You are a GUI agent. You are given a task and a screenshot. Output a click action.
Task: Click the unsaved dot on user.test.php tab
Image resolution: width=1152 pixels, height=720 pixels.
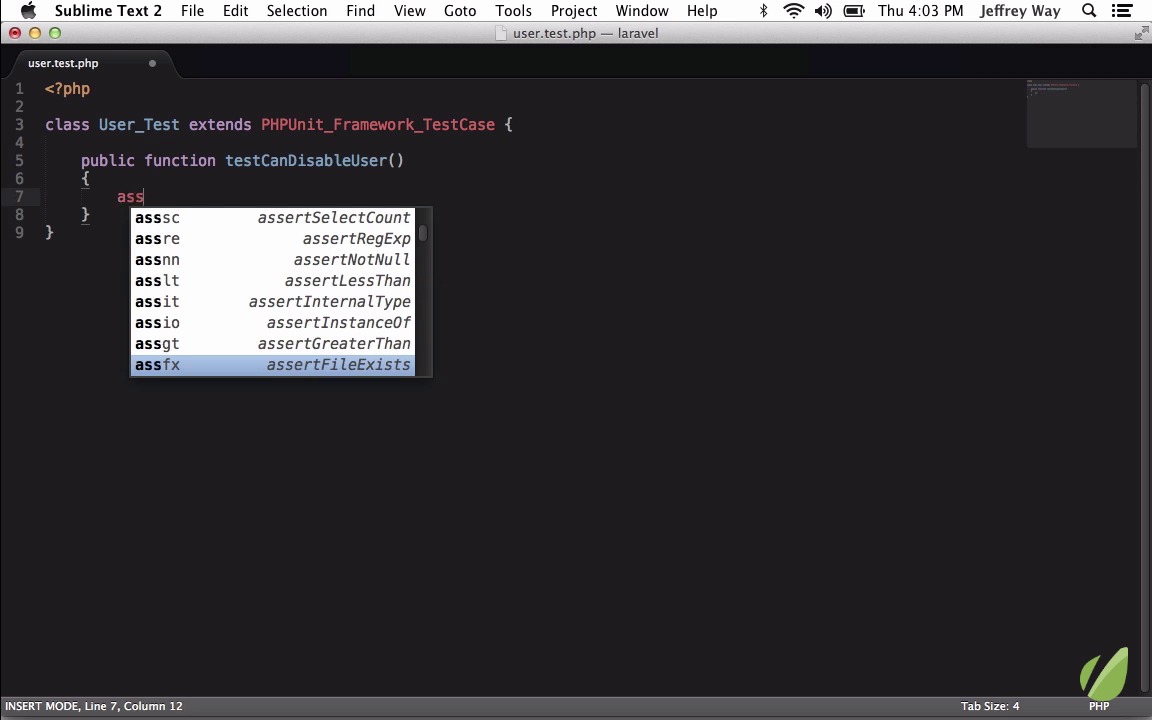tap(152, 63)
